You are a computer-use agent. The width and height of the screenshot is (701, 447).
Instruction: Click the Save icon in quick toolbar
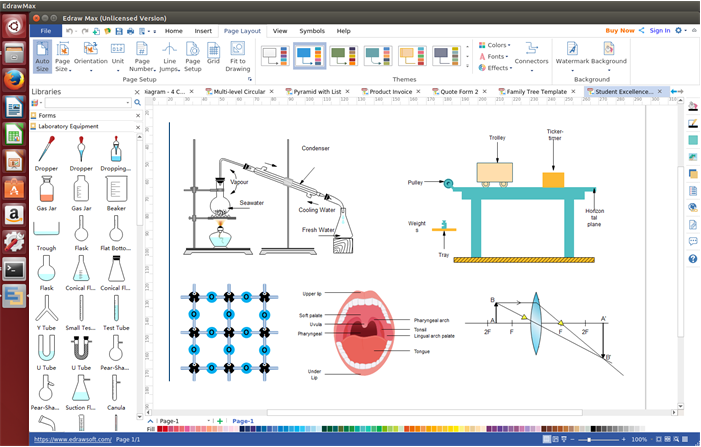(119, 31)
